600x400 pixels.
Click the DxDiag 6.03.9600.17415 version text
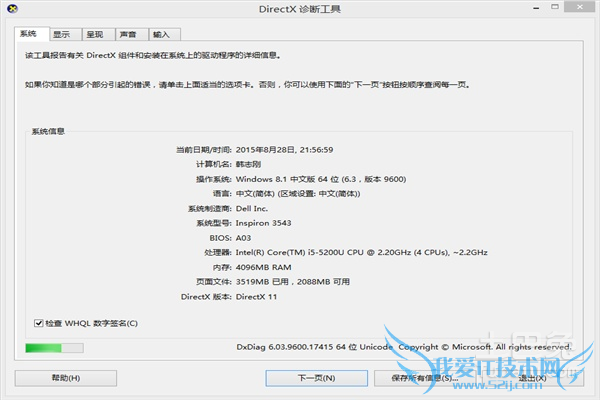point(291,347)
